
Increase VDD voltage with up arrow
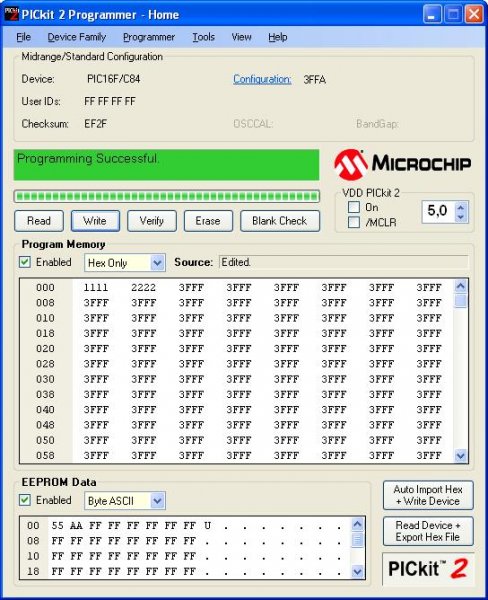[x=460, y=207]
